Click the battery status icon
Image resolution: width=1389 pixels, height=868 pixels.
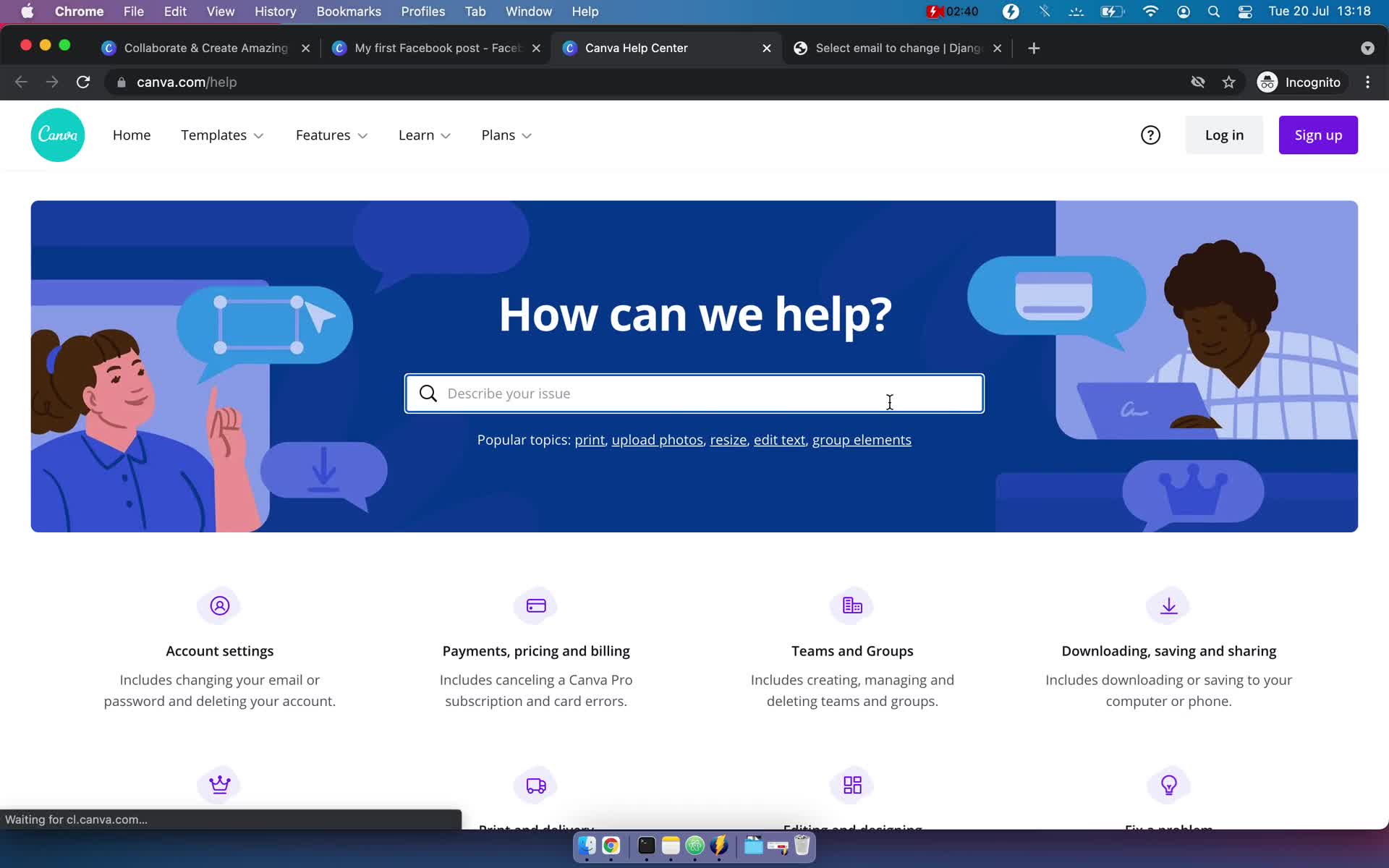[x=1112, y=12]
